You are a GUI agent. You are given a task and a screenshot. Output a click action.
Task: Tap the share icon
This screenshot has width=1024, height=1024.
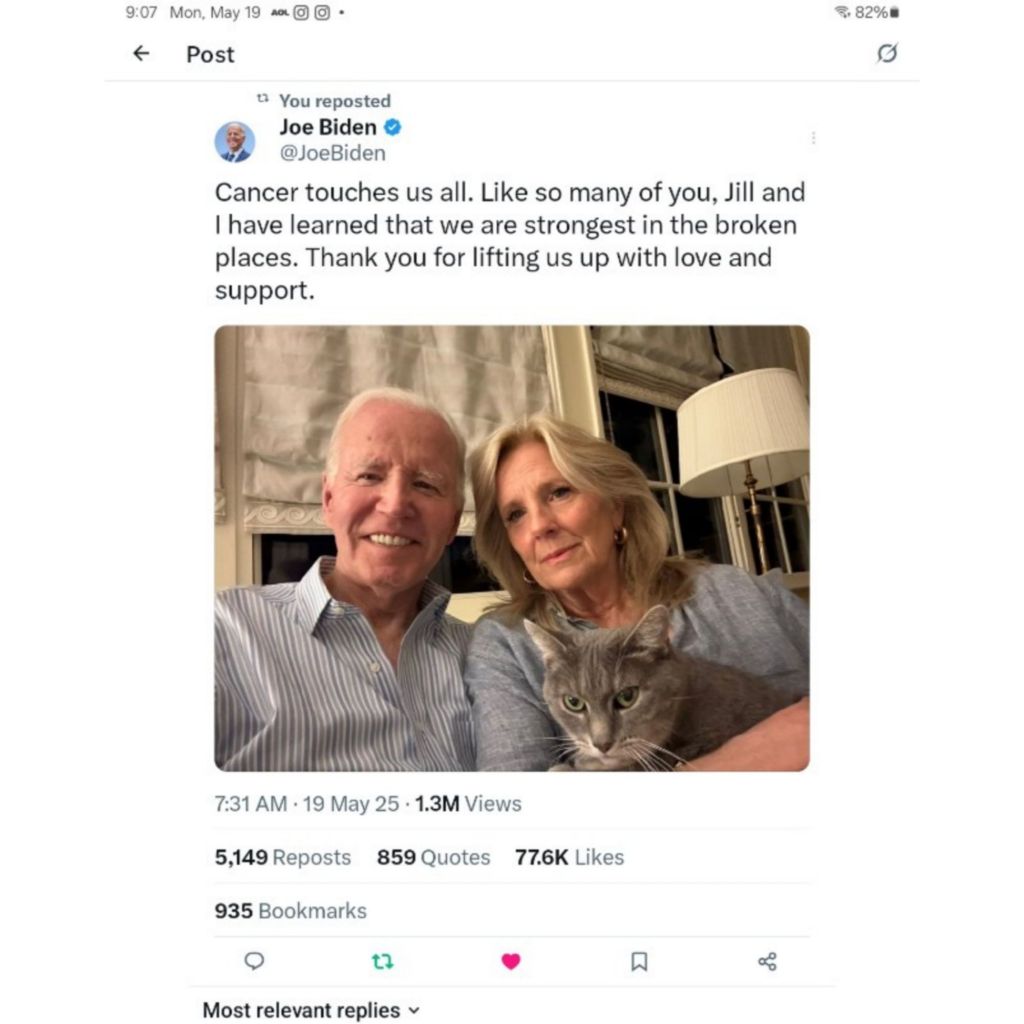(x=767, y=961)
